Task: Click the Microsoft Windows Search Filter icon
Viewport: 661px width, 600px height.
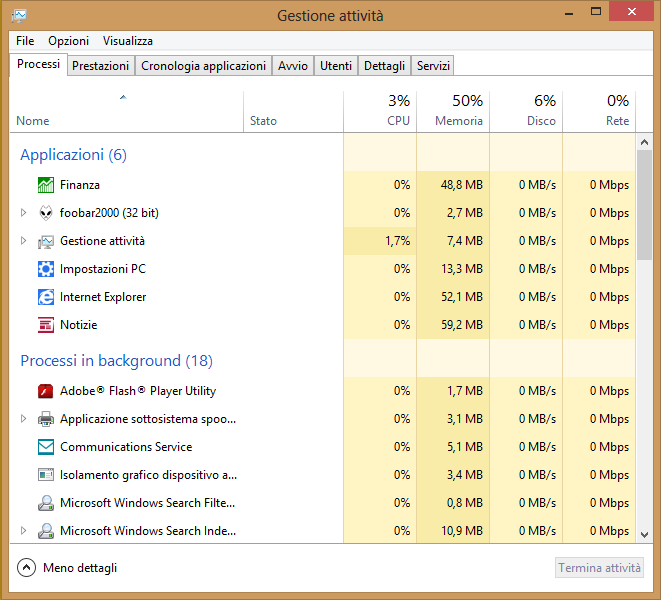Action: [46, 503]
